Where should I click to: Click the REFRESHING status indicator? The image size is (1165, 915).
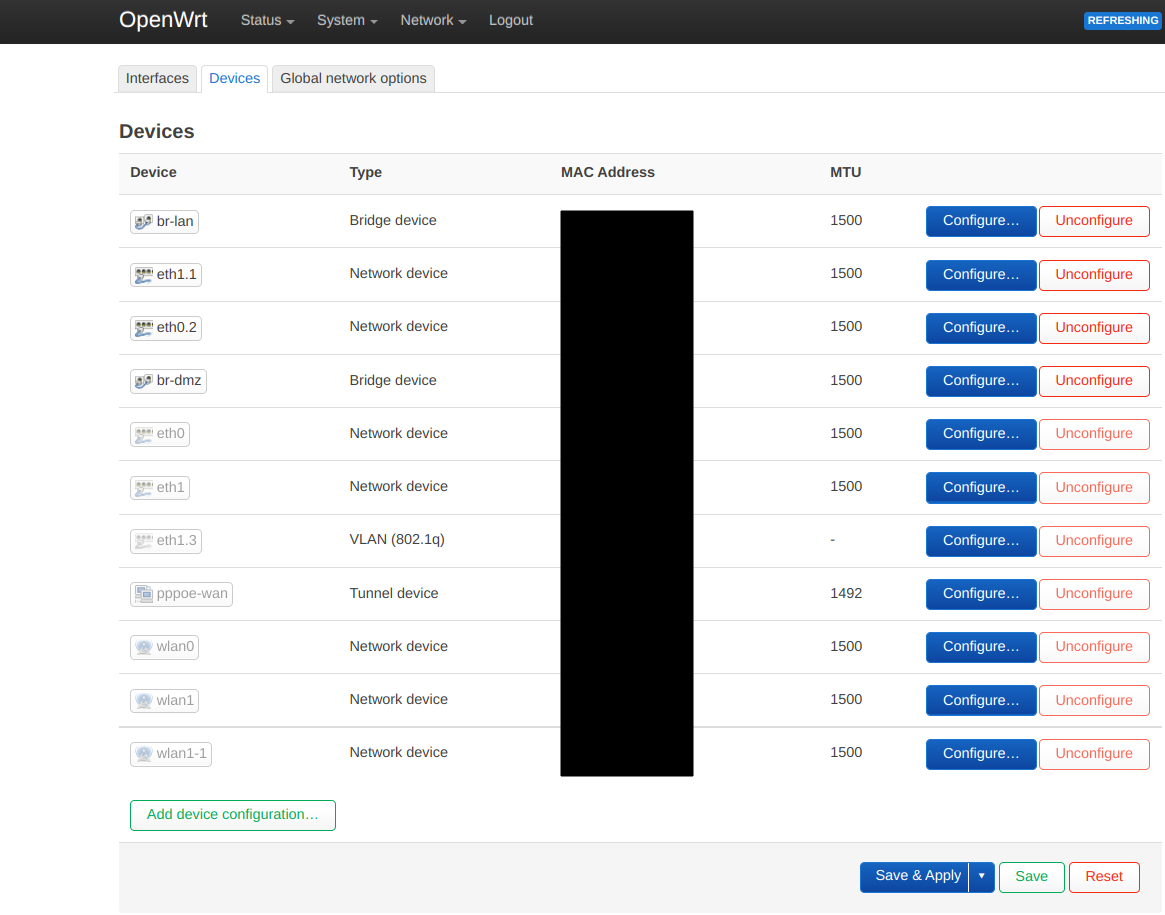click(1122, 20)
